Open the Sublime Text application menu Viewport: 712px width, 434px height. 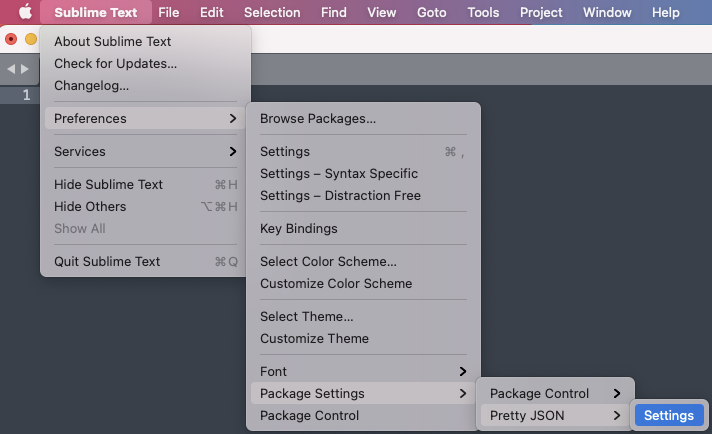(x=96, y=12)
